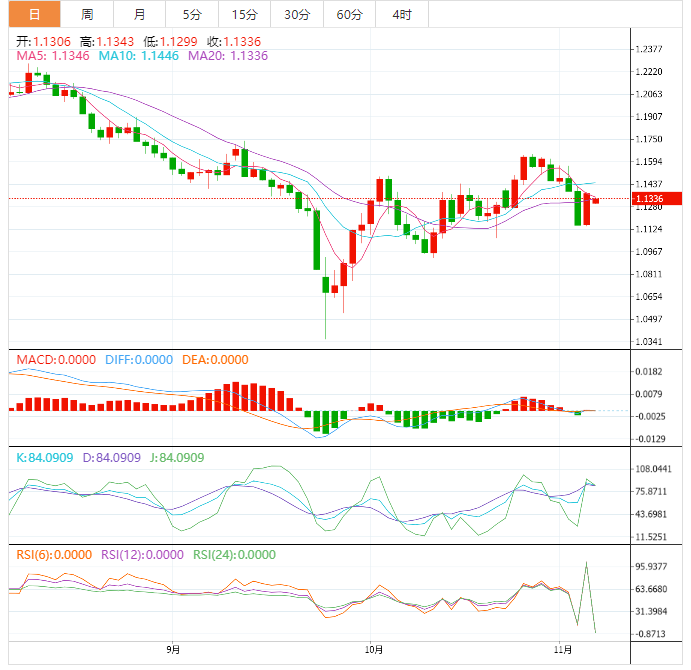Click the 0.0182 MACD axis label
Viewport: 691px width, 670px height.
[649, 372]
